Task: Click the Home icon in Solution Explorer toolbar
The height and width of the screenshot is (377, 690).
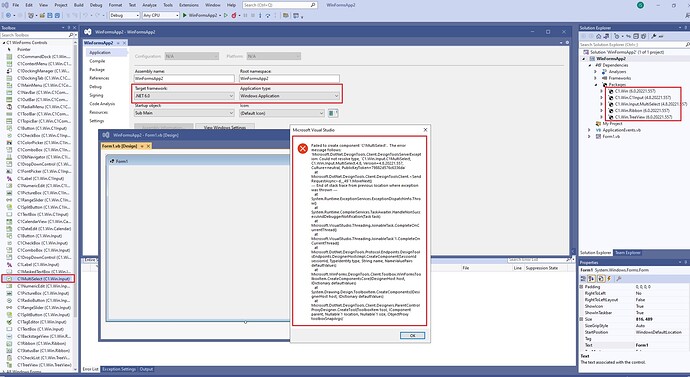Action: [598, 36]
